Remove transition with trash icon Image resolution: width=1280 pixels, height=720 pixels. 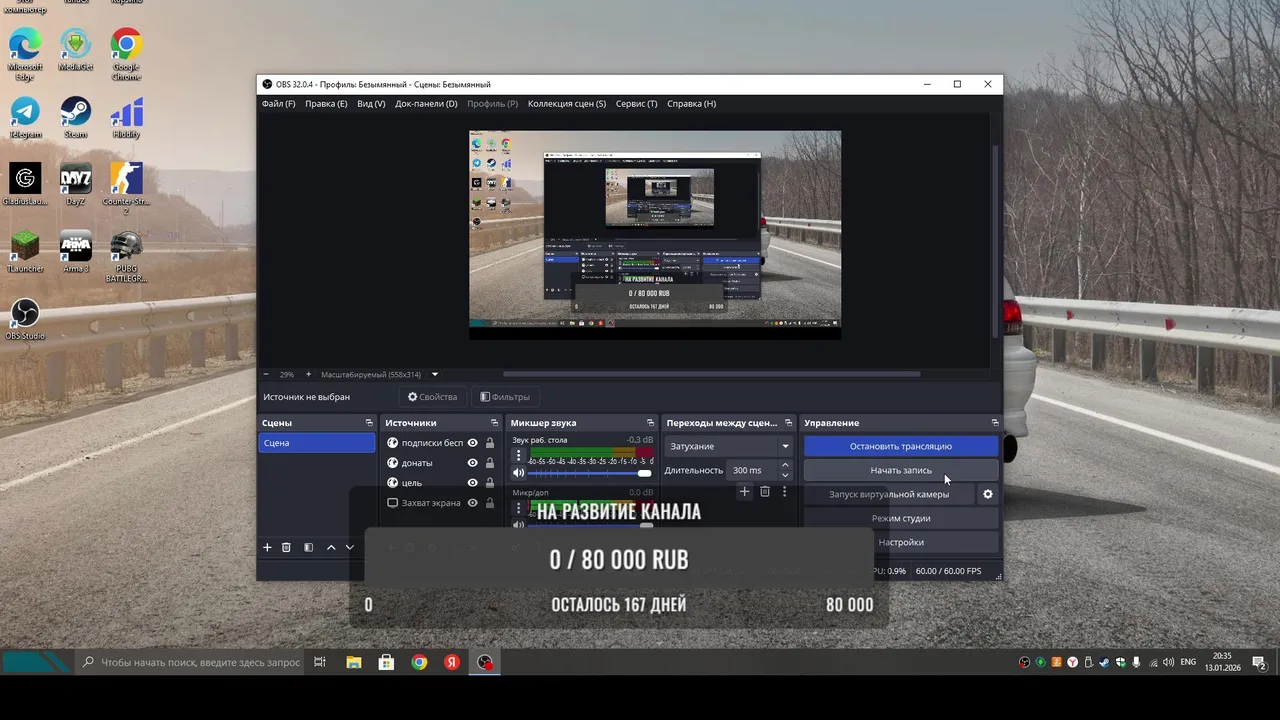click(x=765, y=491)
